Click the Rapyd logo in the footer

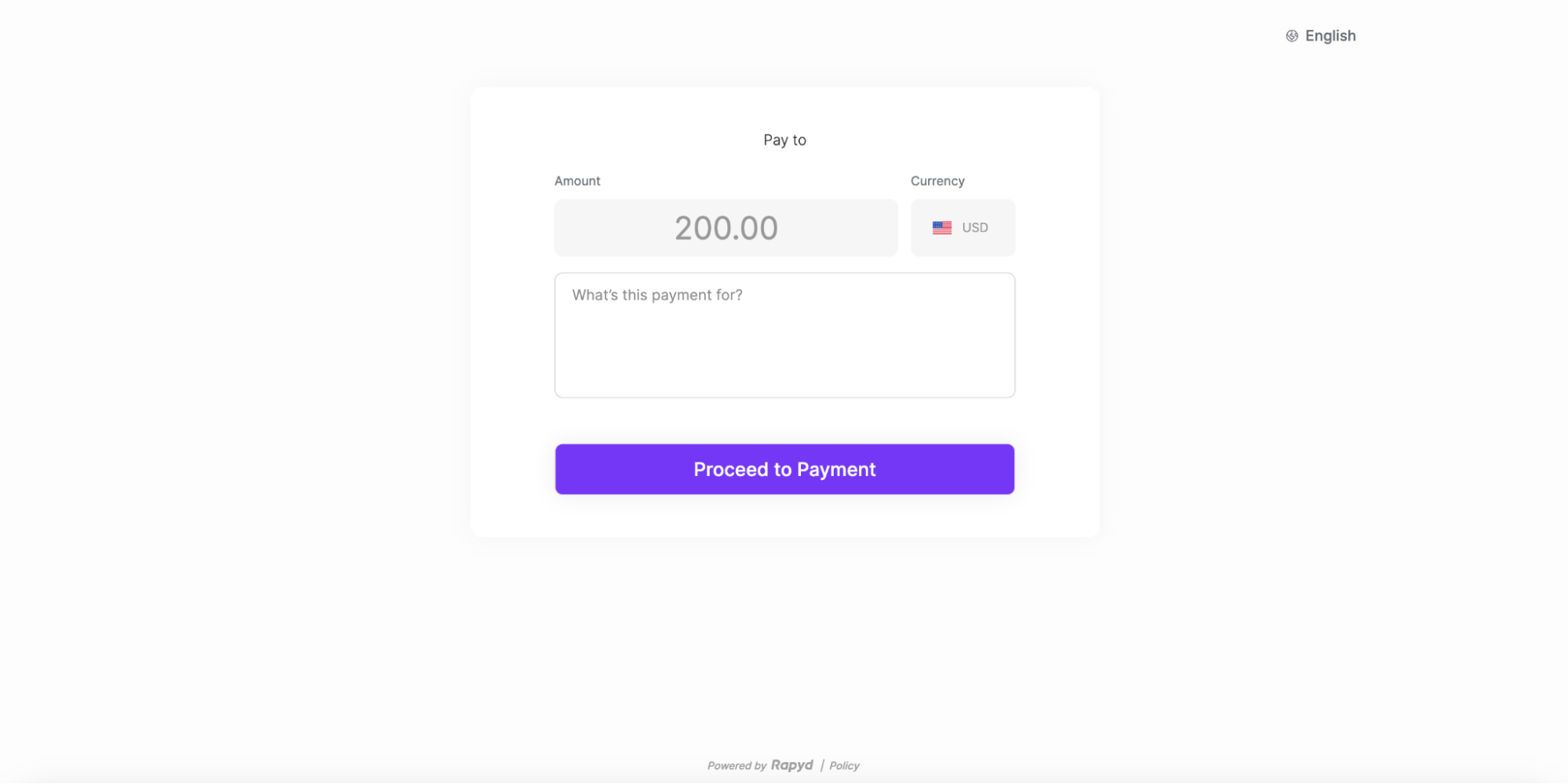tap(791, 764)
